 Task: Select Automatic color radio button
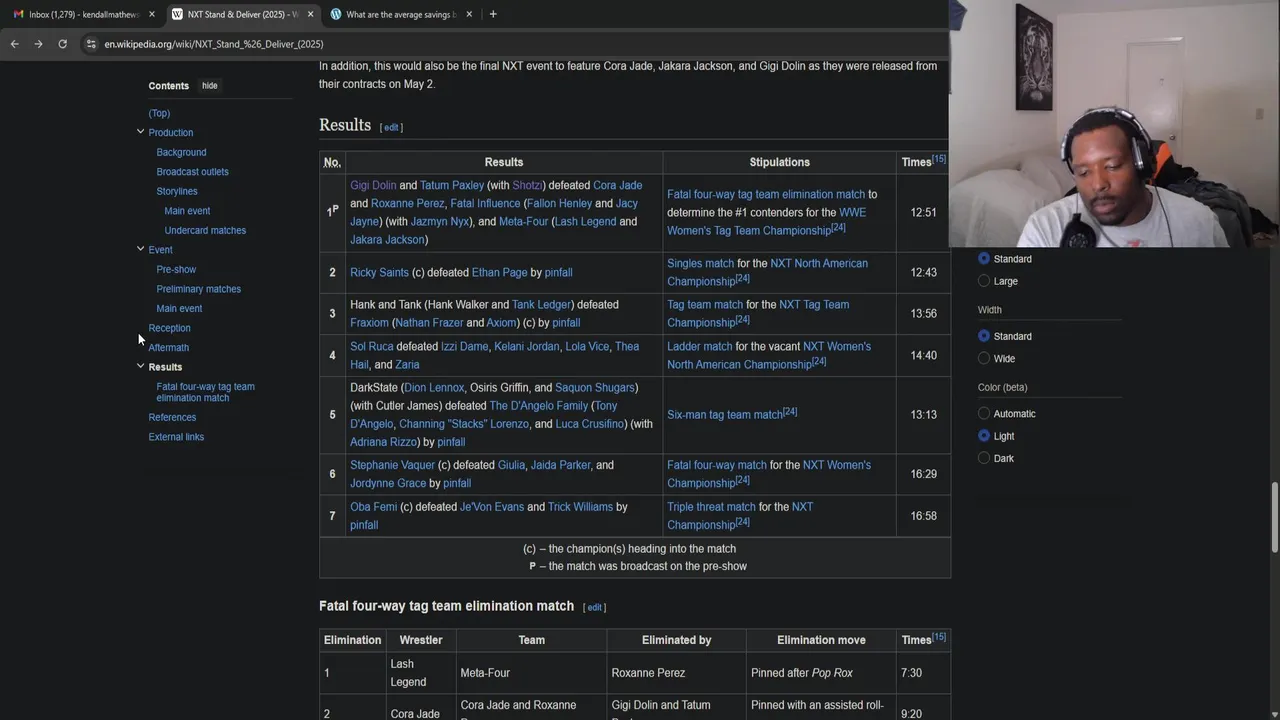984,413
